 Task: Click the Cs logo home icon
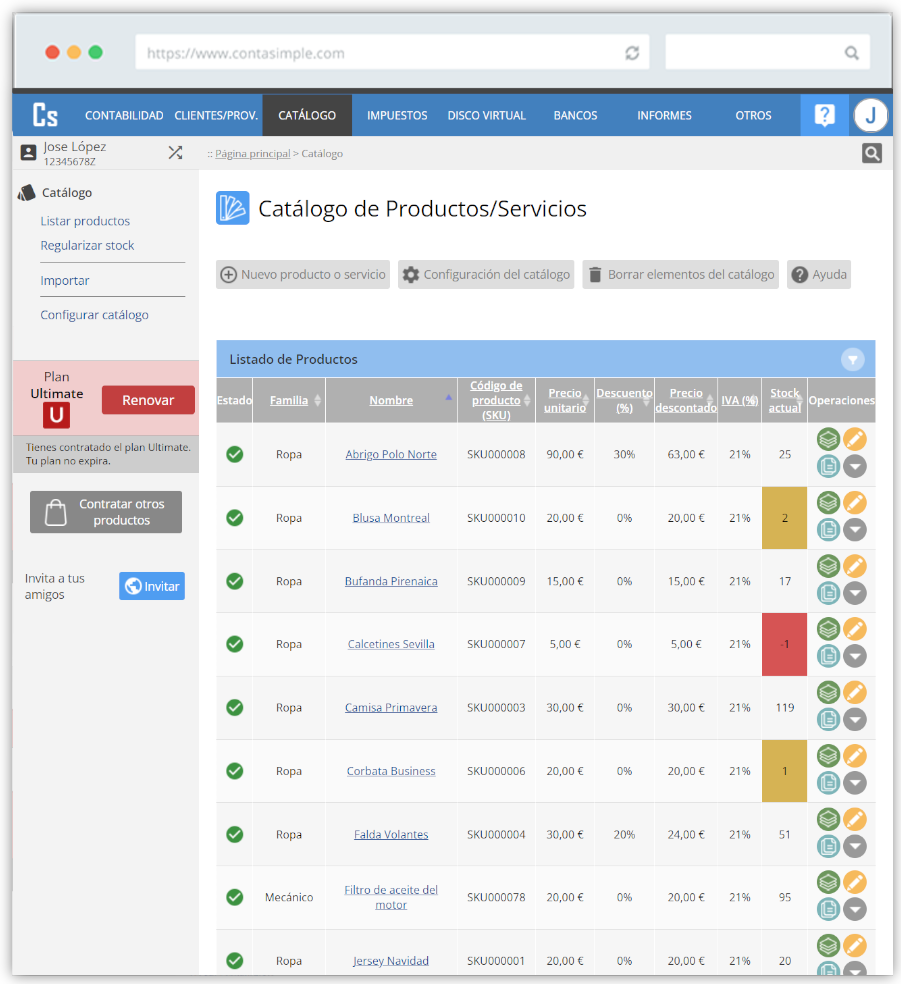point(45,115)
